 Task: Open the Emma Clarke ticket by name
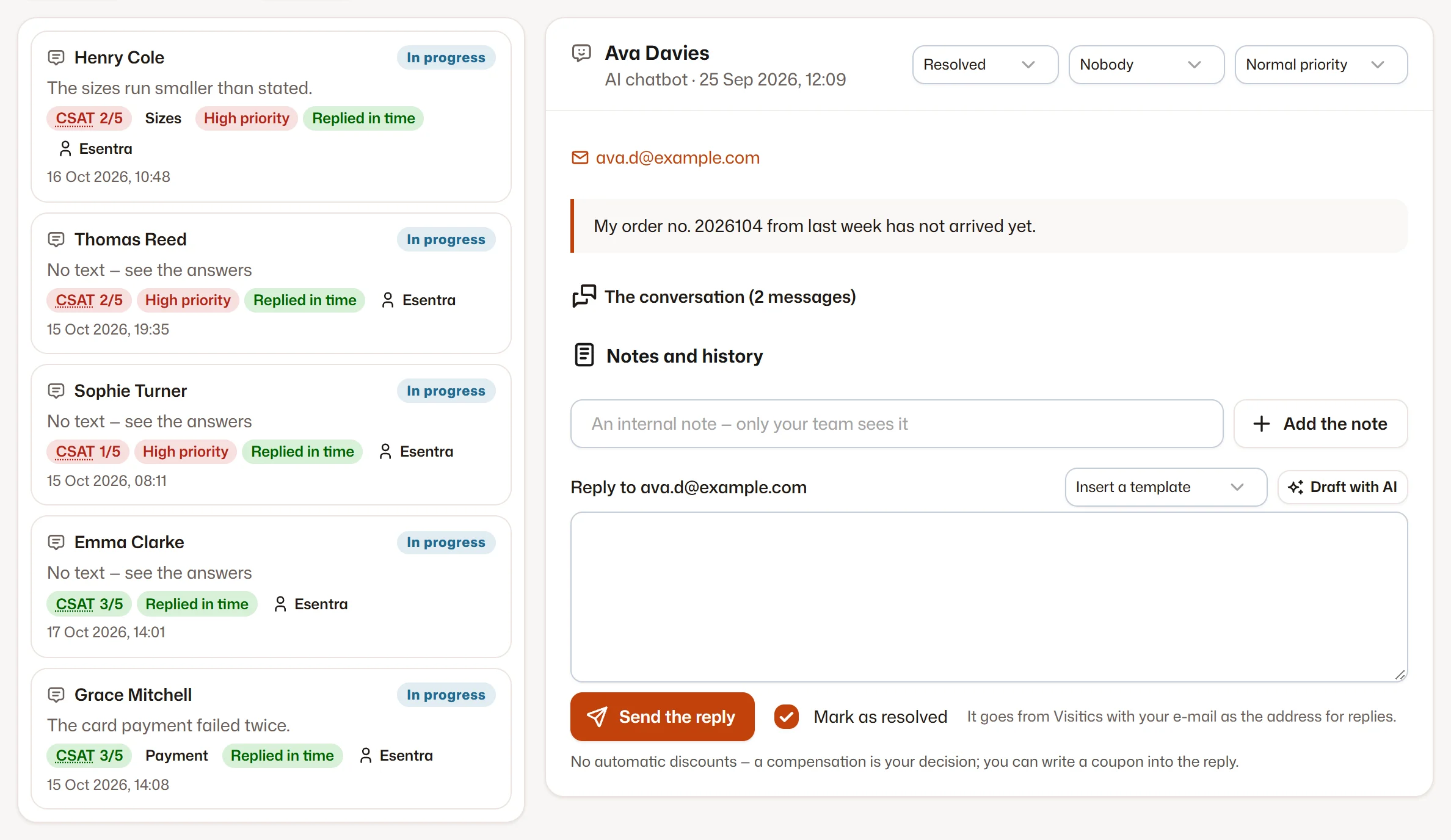click(x=129, y=542)
